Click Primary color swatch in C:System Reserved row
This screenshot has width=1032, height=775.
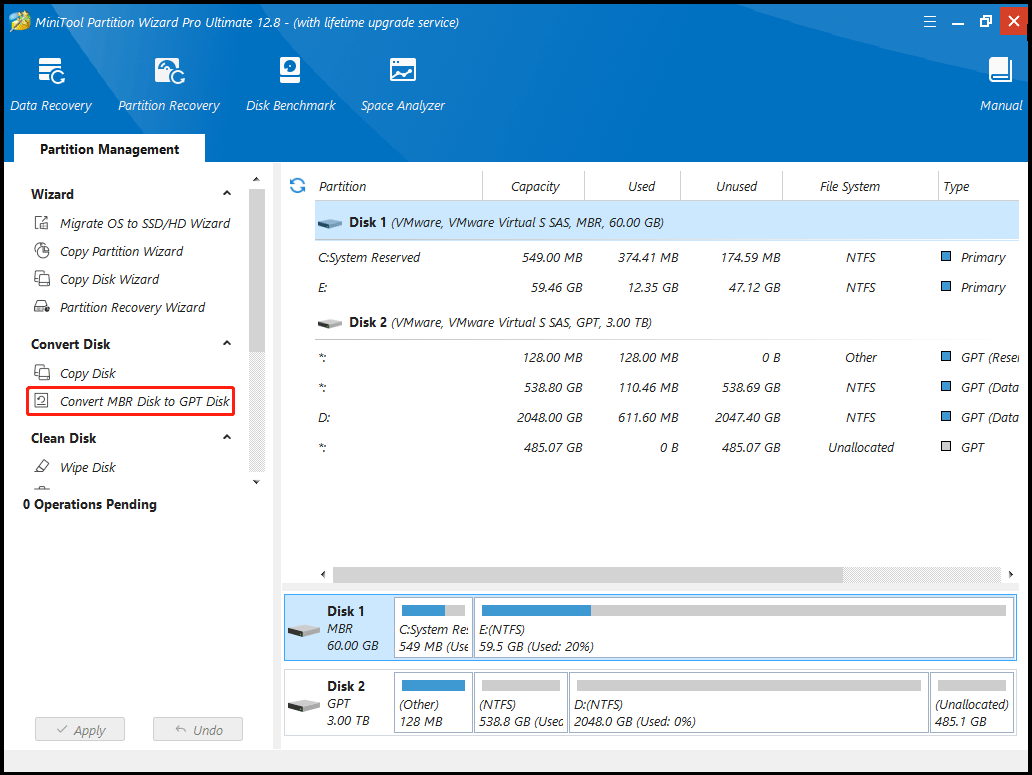click(946, 256)
